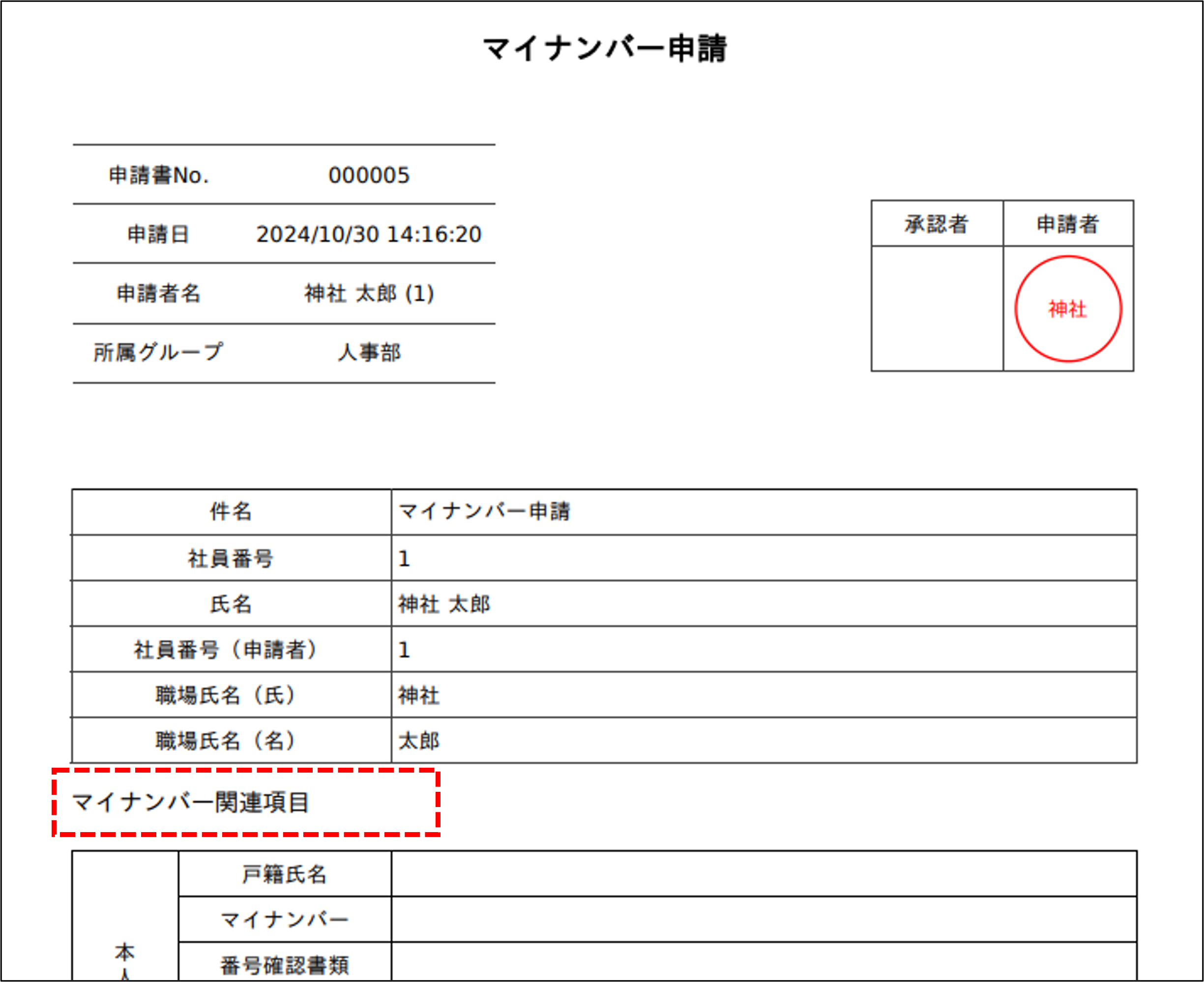The height and width of the screenshot is (982, 1204).
Task: Click the マイナンバー関連項目 section heading
Action: coord(190,803)
